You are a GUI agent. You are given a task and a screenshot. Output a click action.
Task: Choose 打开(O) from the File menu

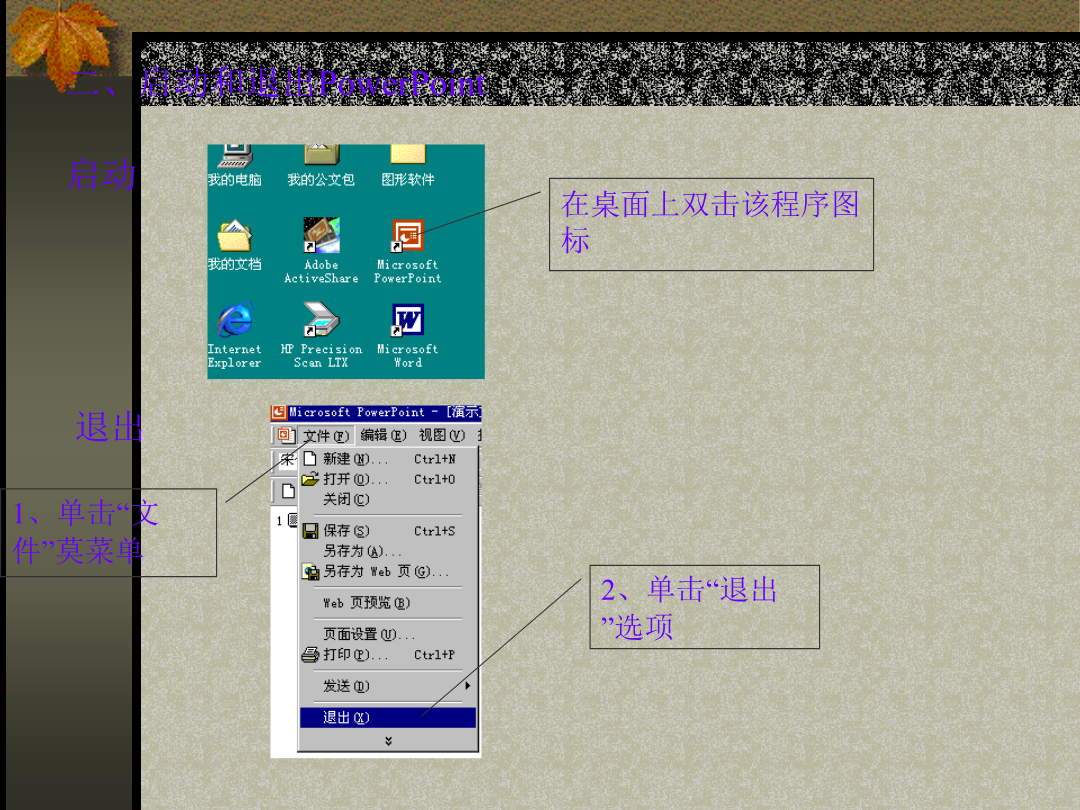click(x=388, y=479)
